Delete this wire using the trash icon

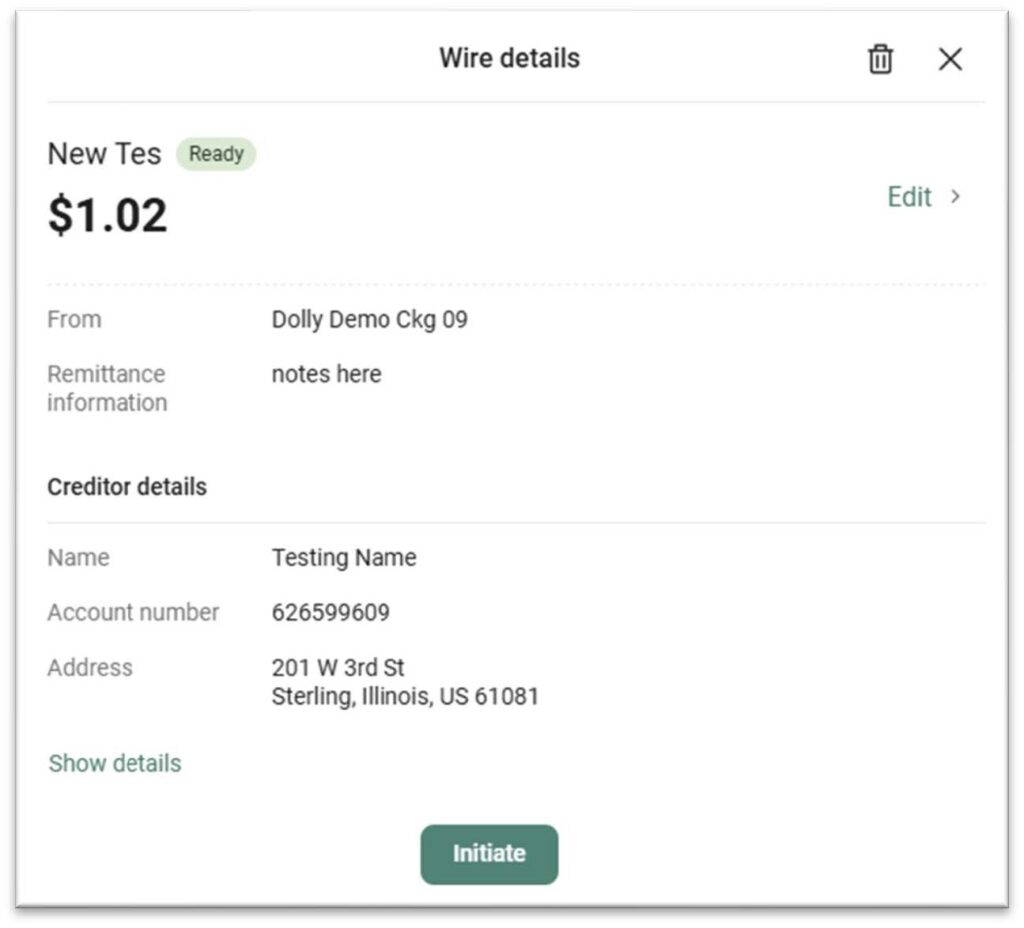(880, 59)
